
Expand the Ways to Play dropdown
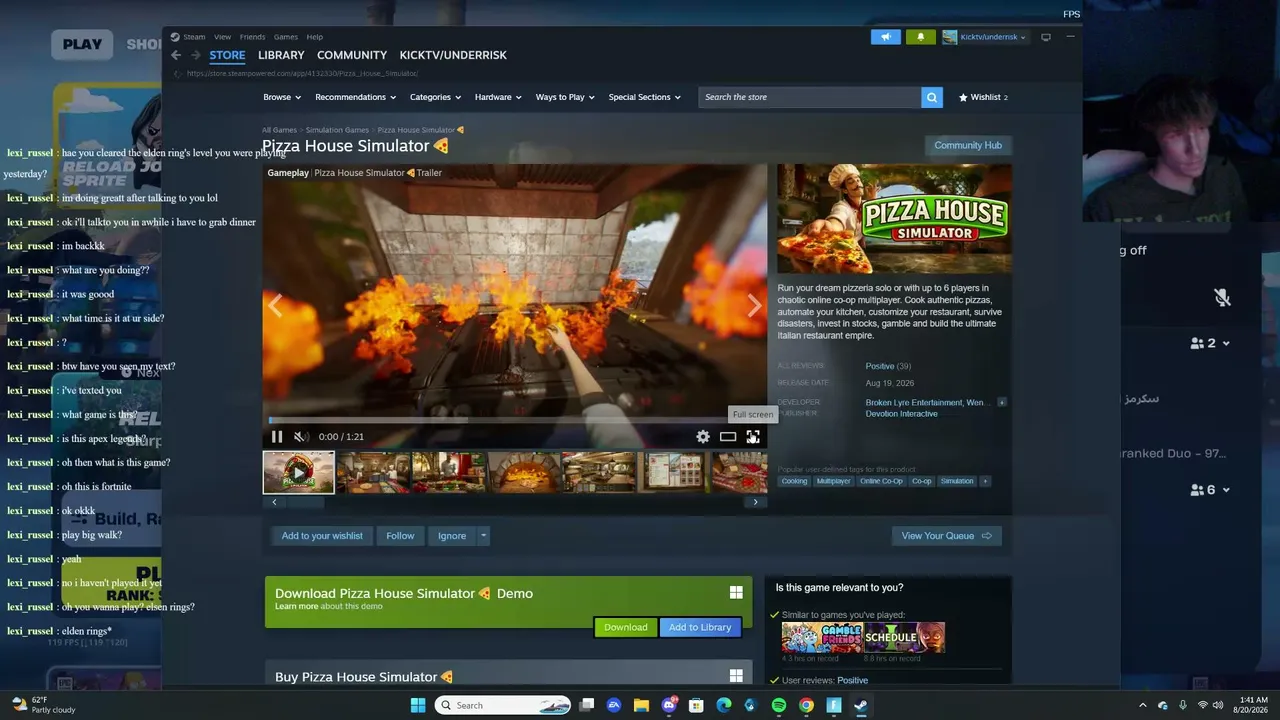point(565,97)
